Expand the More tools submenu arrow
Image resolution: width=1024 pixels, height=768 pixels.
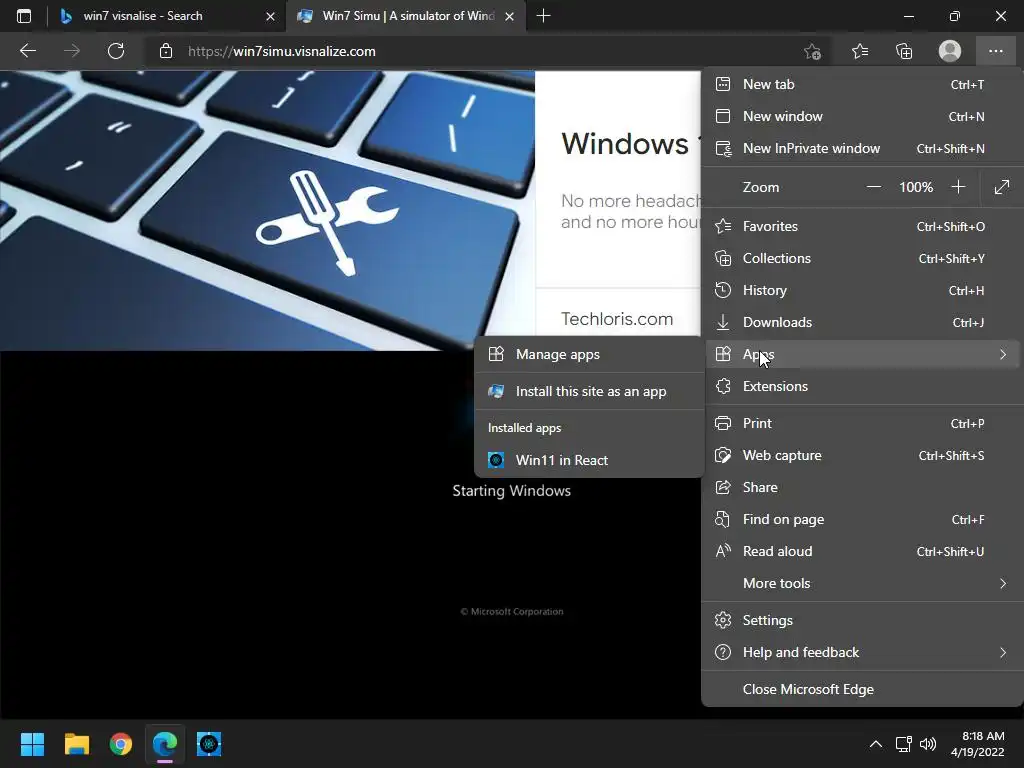[1003, 583]
